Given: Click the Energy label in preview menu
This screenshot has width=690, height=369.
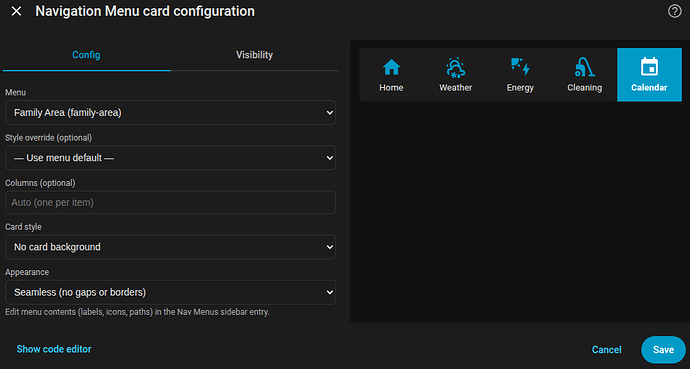Looking at the screenshot, I should coord(520,88).
